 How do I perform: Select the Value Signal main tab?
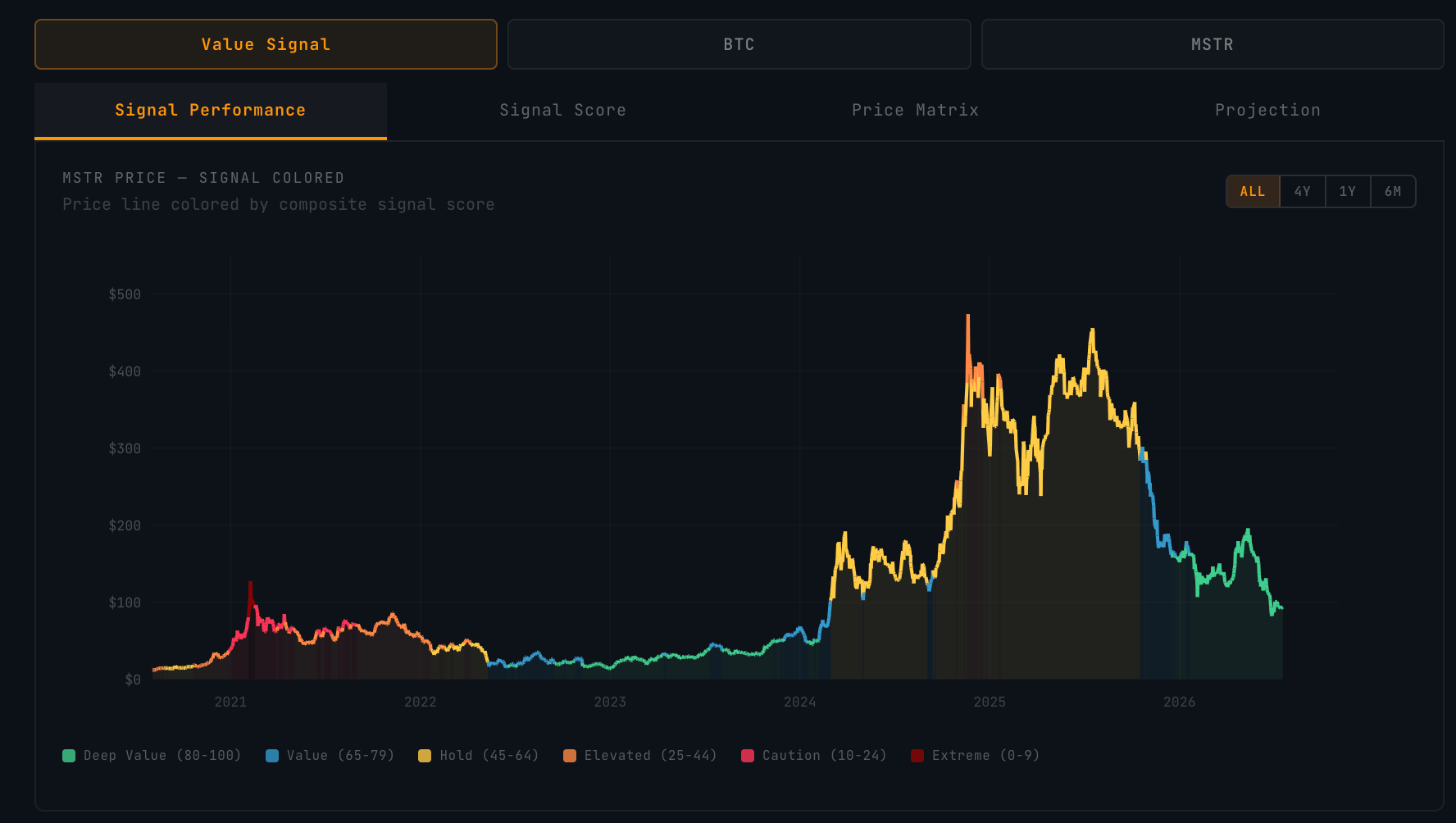click(x=266, y=44)
